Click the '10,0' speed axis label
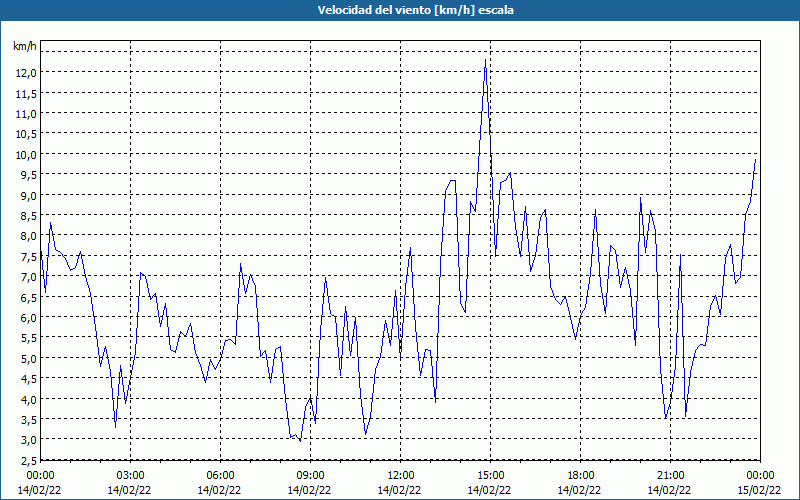Image resolution: width=800 pixels, height=500 pixels. point(26,155)
